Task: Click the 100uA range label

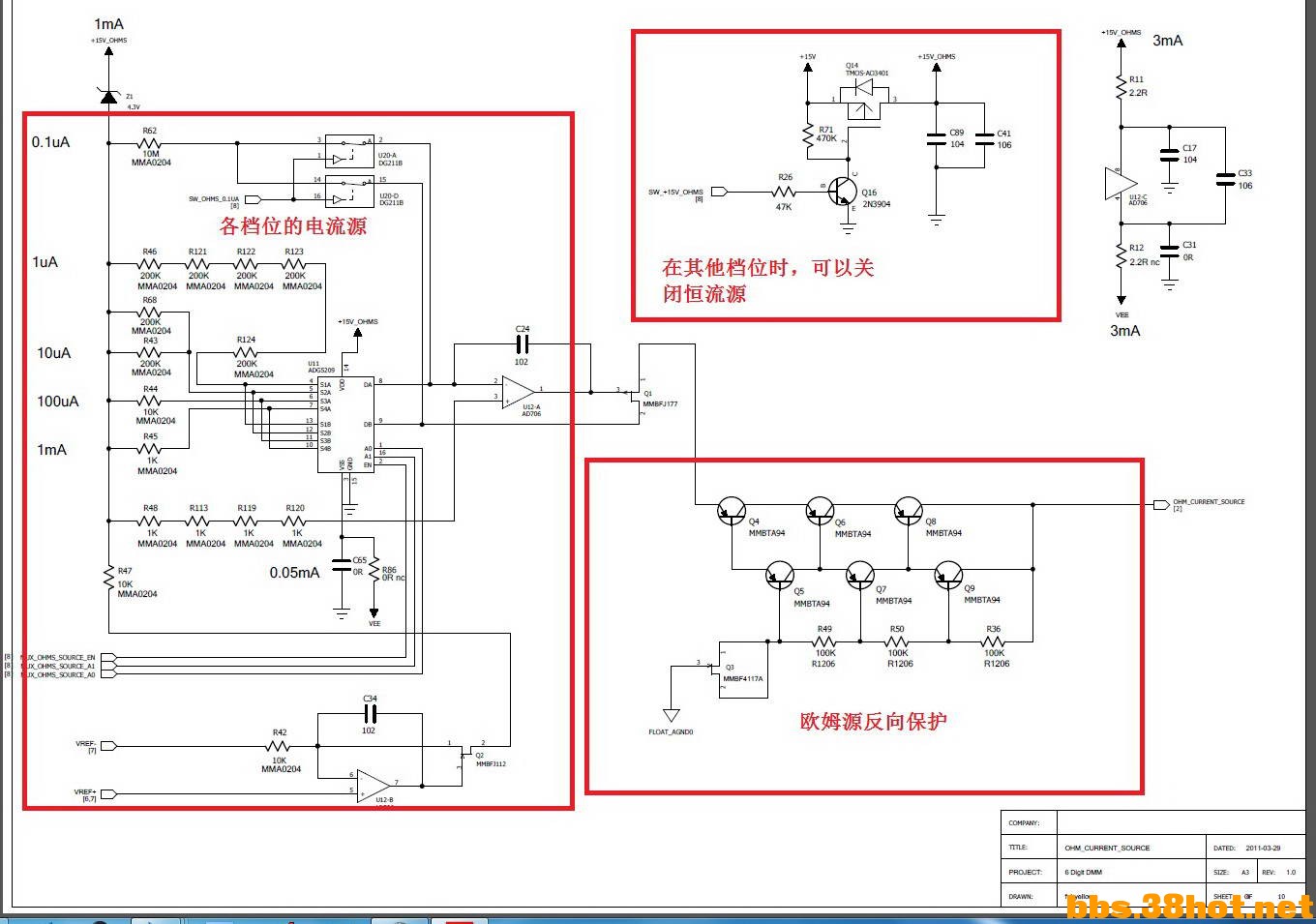Action: [x=57, y=402]
